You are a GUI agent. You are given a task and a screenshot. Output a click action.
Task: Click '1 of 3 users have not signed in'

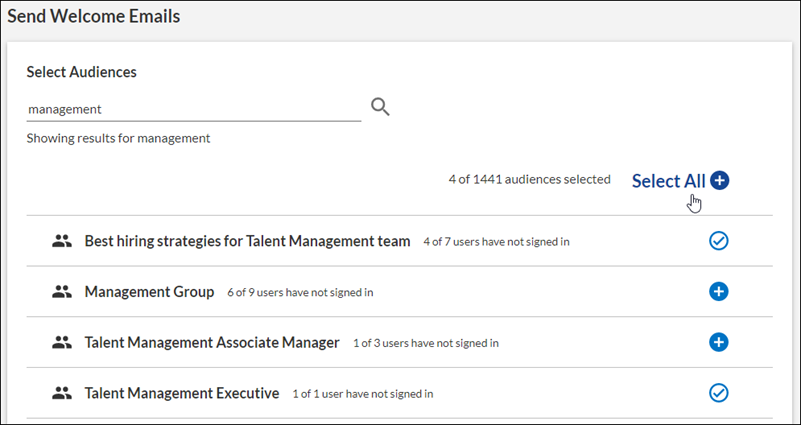click(425, 344)
